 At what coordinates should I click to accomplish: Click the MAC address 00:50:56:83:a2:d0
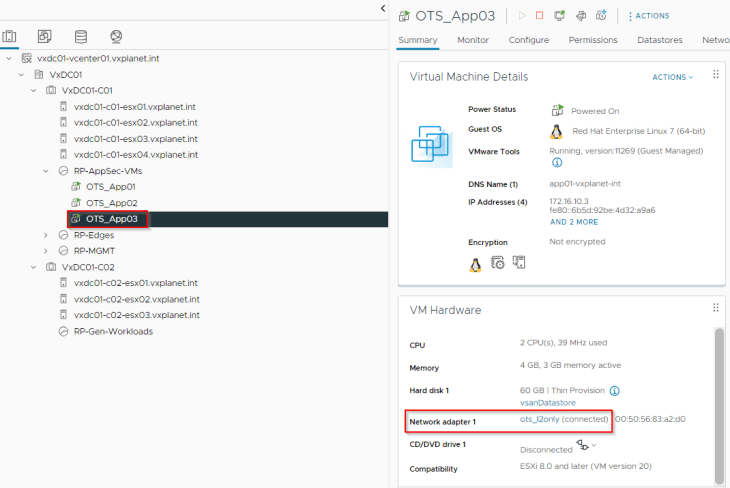[x=650, y=419]
